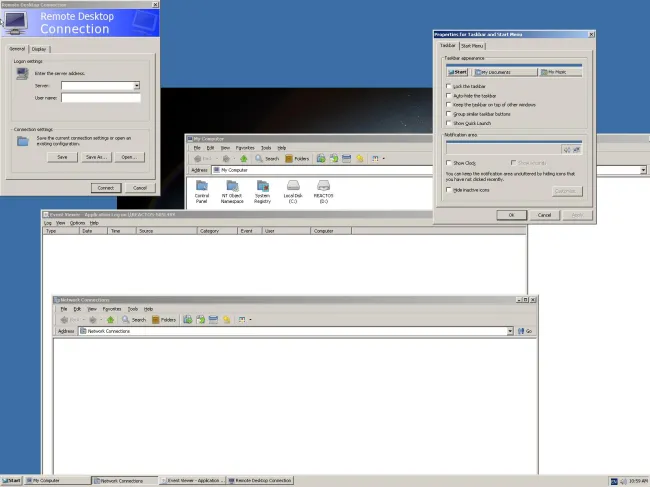Toggle Folders pane in My Computer toolbar

pos(297,158)
